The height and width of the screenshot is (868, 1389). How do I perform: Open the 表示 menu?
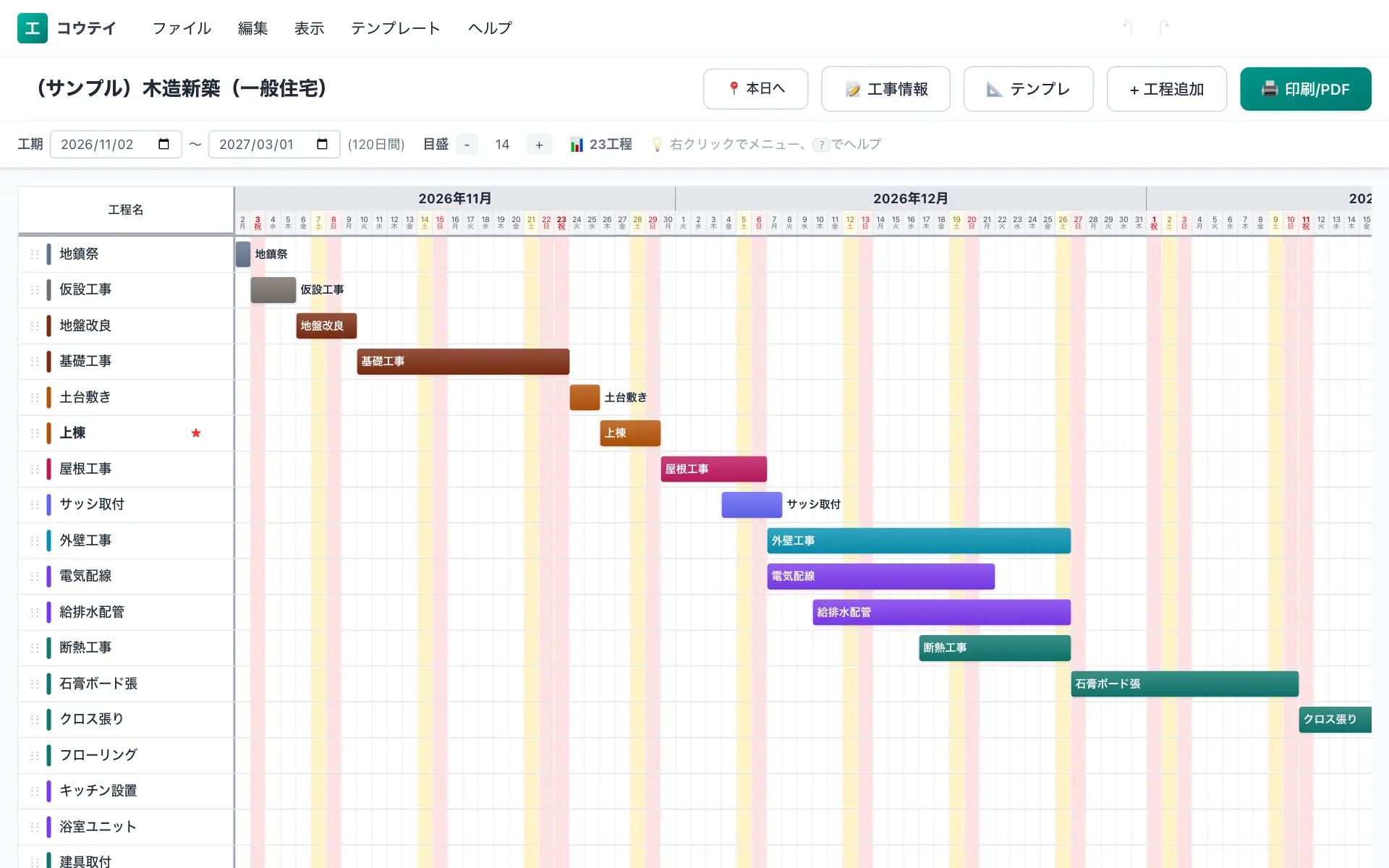point(309,28)
